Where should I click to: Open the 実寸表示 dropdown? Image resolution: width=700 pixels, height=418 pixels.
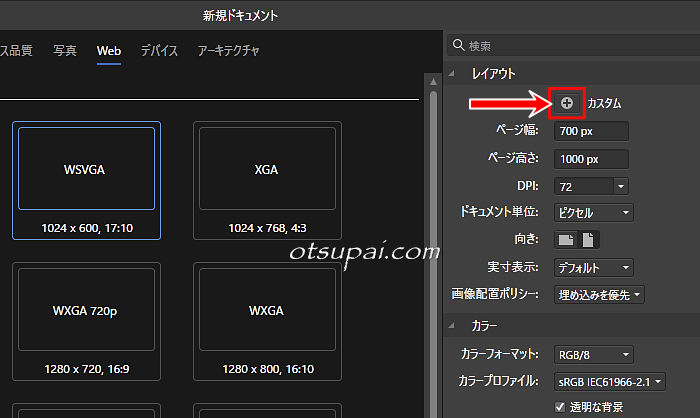point(594,267)
